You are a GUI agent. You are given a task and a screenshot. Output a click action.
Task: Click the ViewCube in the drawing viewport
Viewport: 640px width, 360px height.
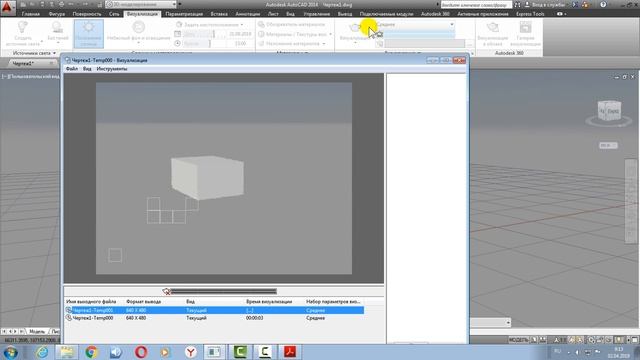pos(609,112)
